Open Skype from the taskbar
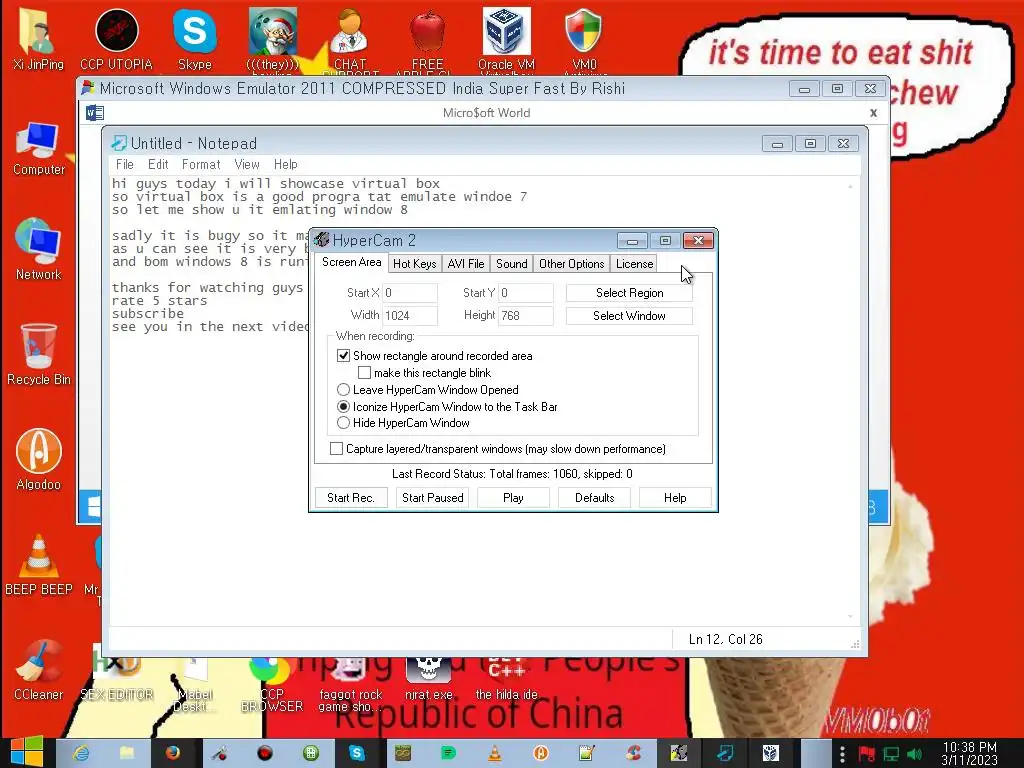Screen dimensions: 1024x768 [357, 753]
